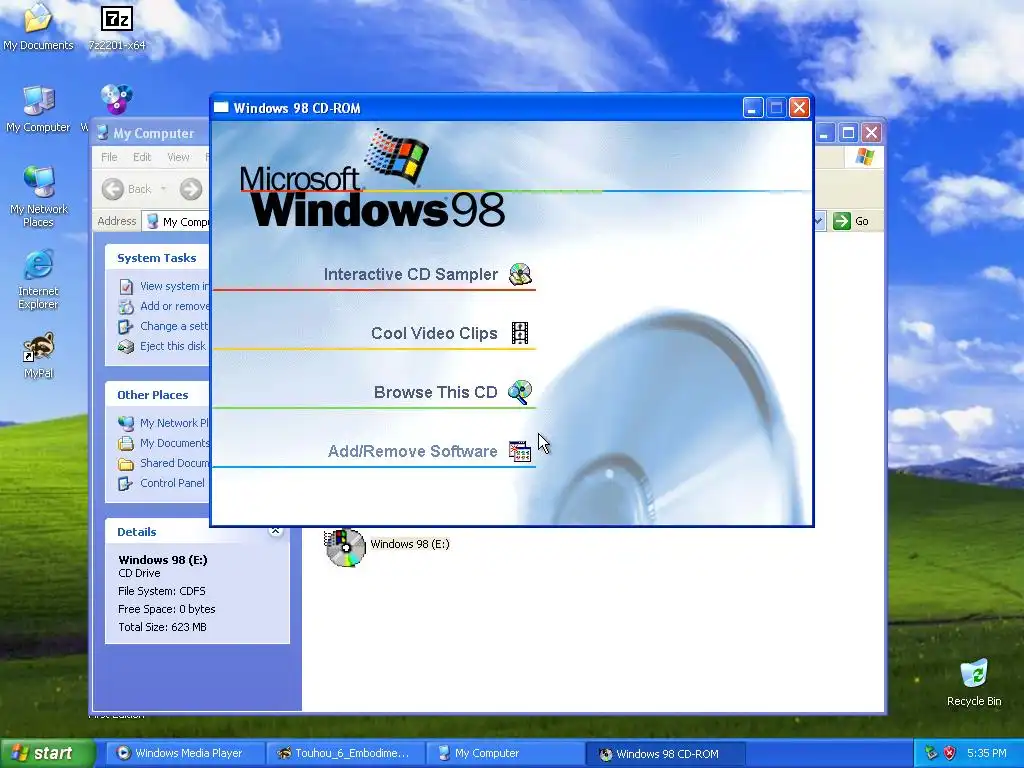1024x768 pixels.
Task: Close the Windows 98 CD-ROM window
Action: tap(799, 108)
